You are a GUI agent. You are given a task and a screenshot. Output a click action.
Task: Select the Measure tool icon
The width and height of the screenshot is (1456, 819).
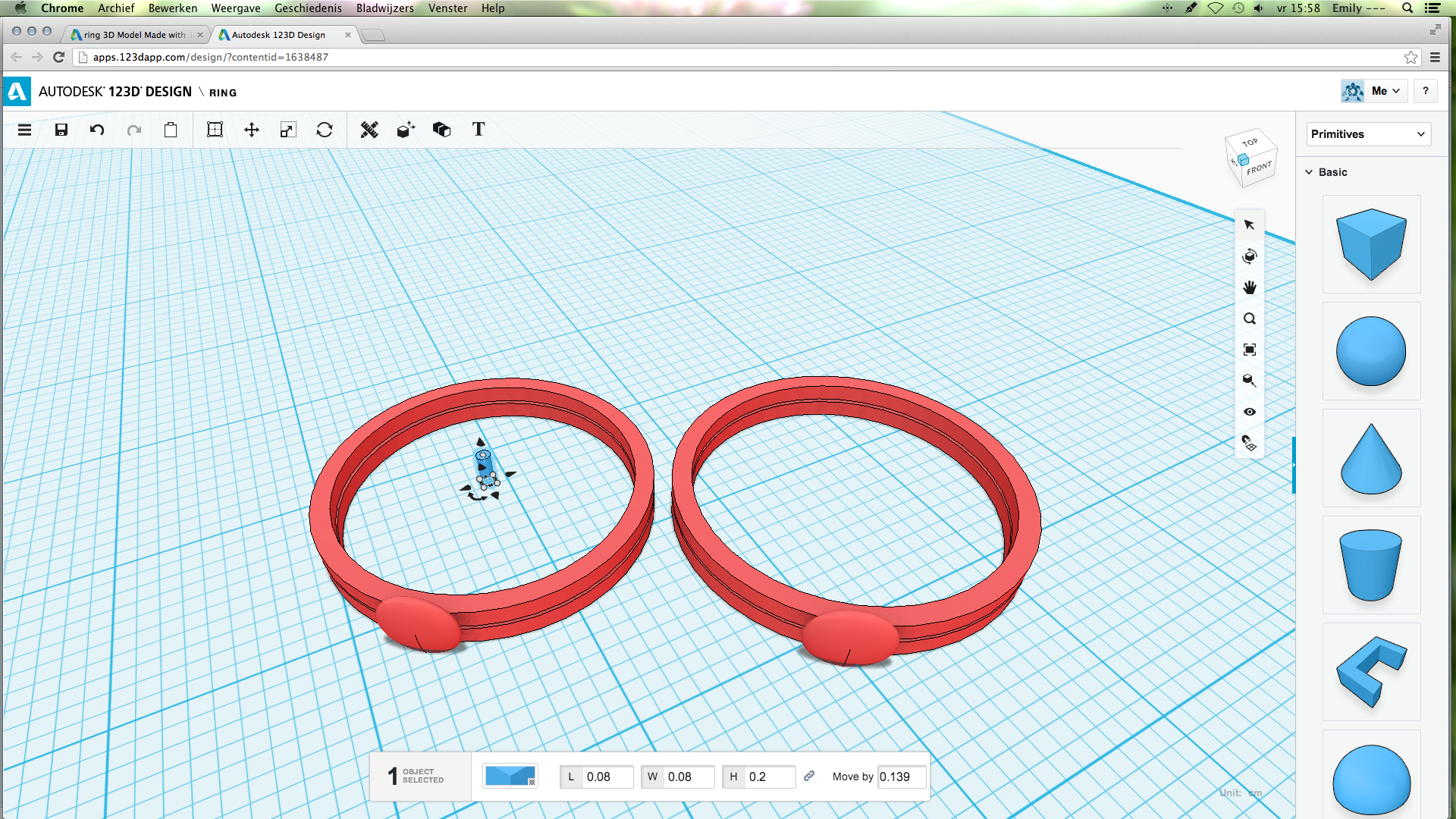[368, 129]
